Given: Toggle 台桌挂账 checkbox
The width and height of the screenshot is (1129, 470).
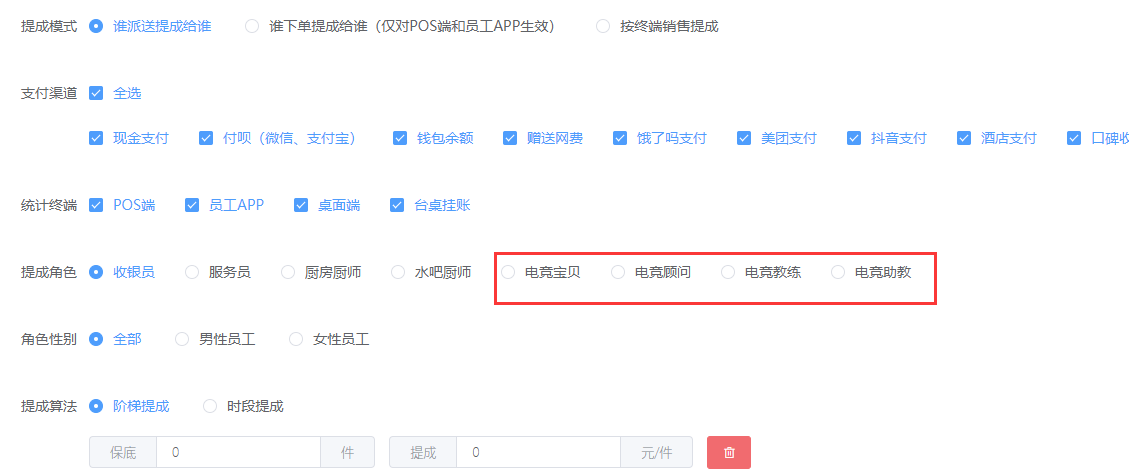Looking at the screenshot, I should click(397, 205).
